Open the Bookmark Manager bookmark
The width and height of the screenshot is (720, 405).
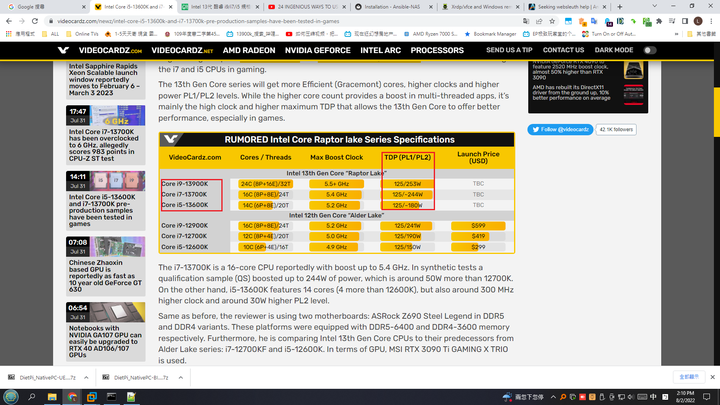click(x=490, y=34)
